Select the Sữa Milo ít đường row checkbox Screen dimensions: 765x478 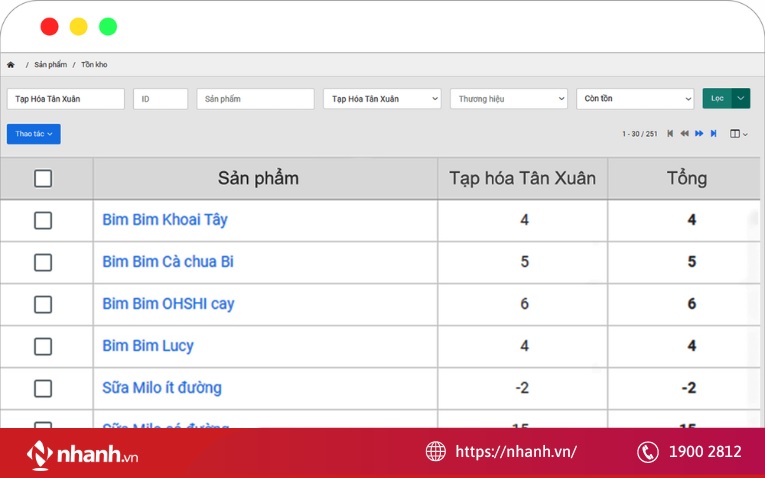(x=43, y=388)
